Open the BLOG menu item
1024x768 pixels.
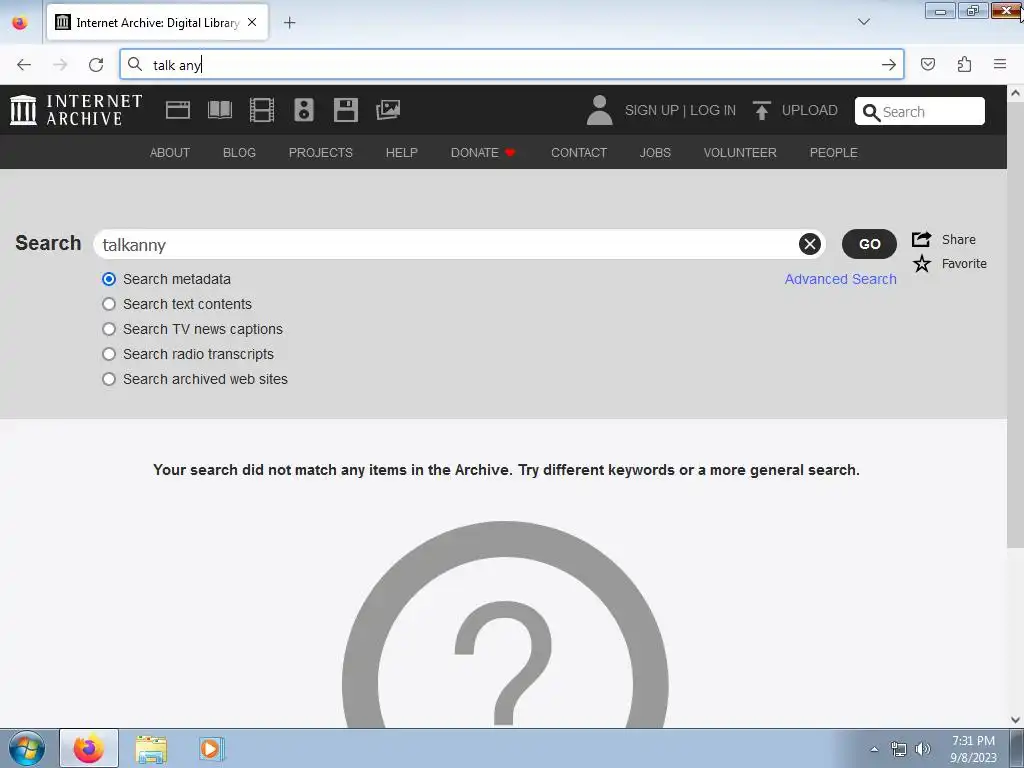click(239, 153)
